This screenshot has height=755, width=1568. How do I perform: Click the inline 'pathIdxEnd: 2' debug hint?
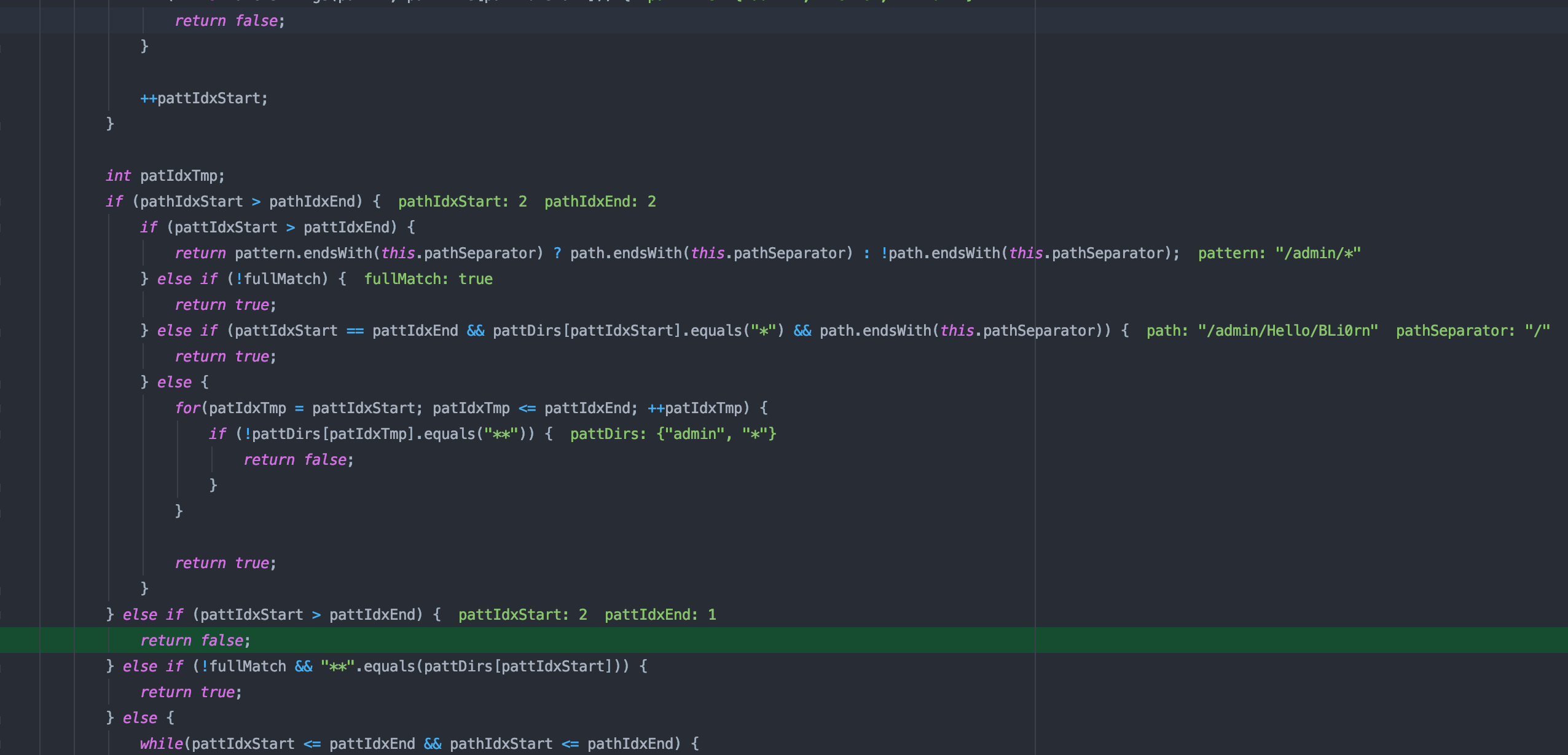pos(600,201)
